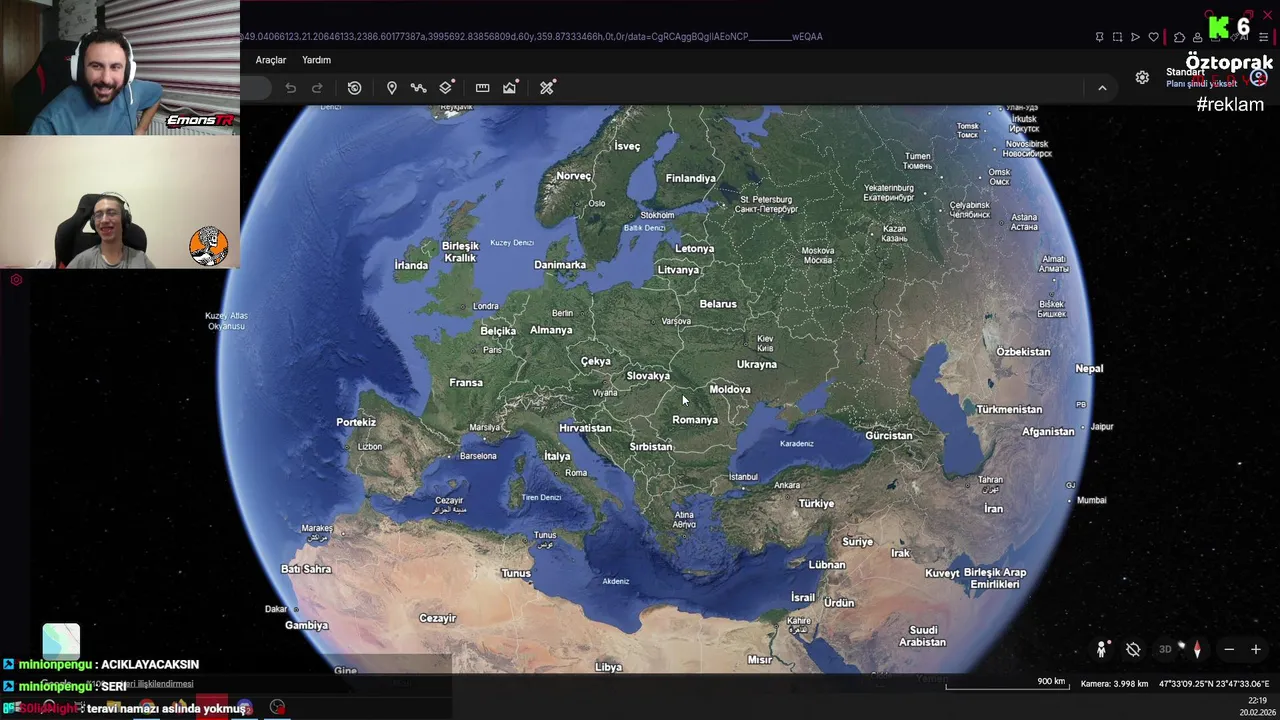Open the browser hamburger menu icon

pos(1264,37)
